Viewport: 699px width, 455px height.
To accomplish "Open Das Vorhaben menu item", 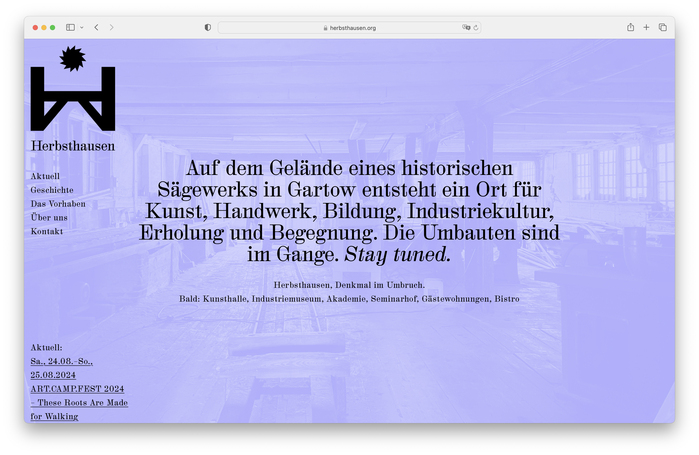I will [x=58, y=204].
